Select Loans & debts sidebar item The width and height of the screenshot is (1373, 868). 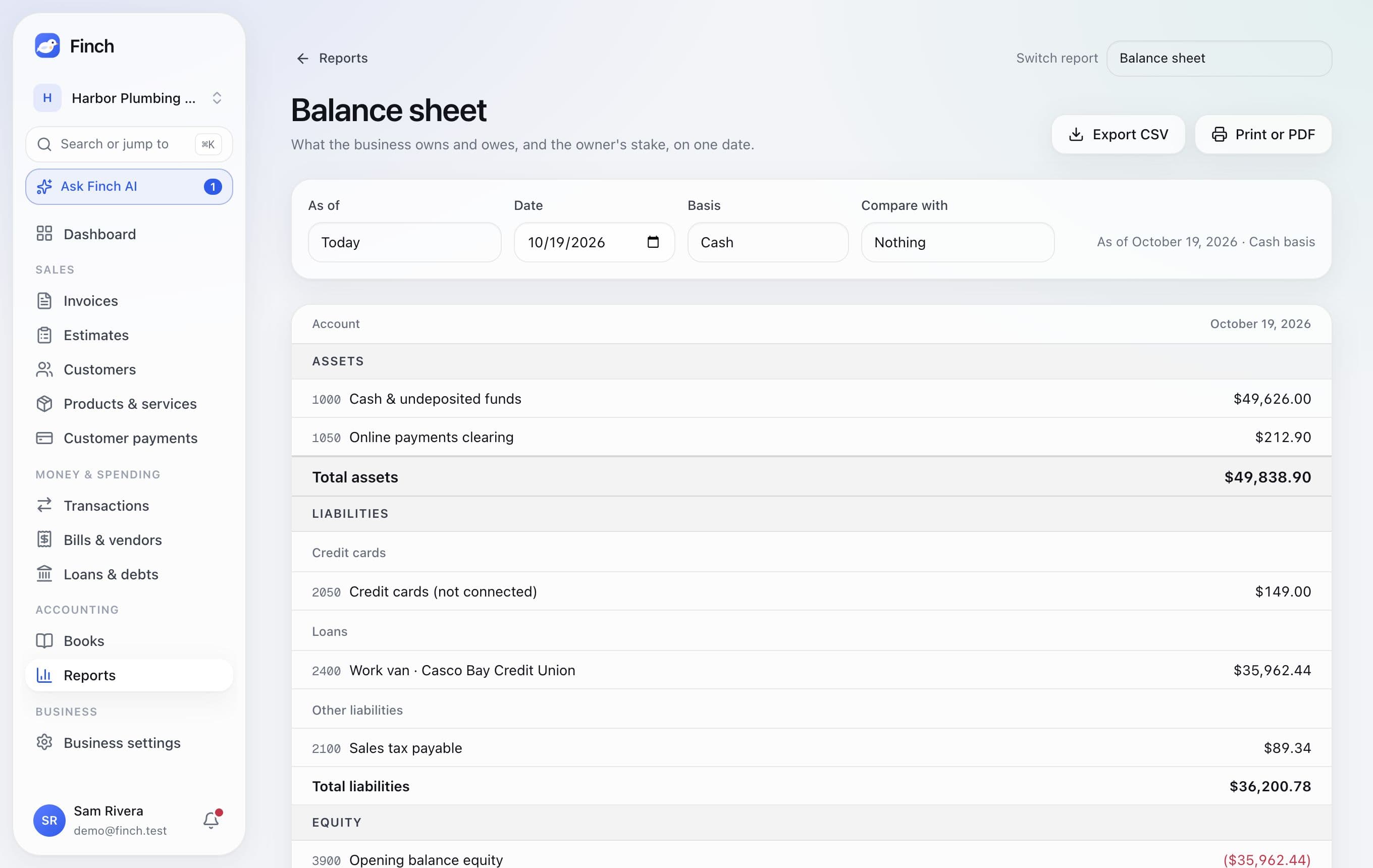coord(129,574)
